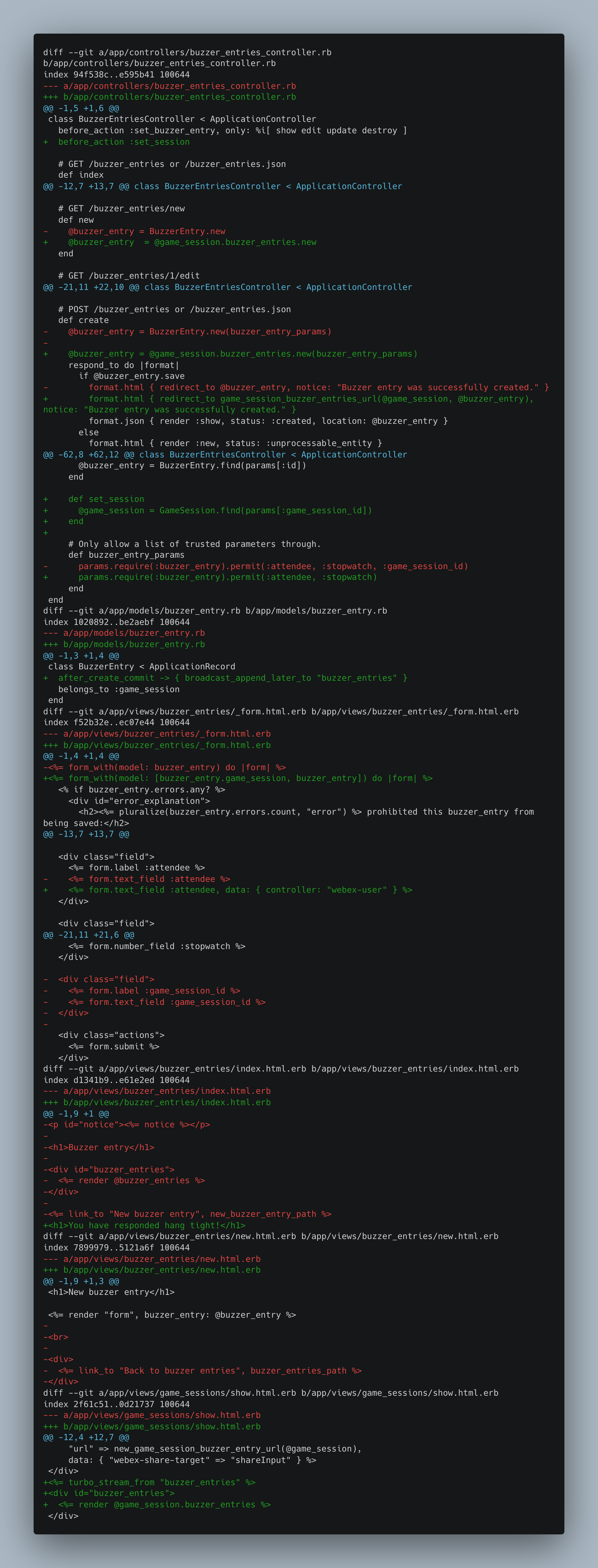
Task: Click the added form_with game_session model line
Action: (238, 778)
